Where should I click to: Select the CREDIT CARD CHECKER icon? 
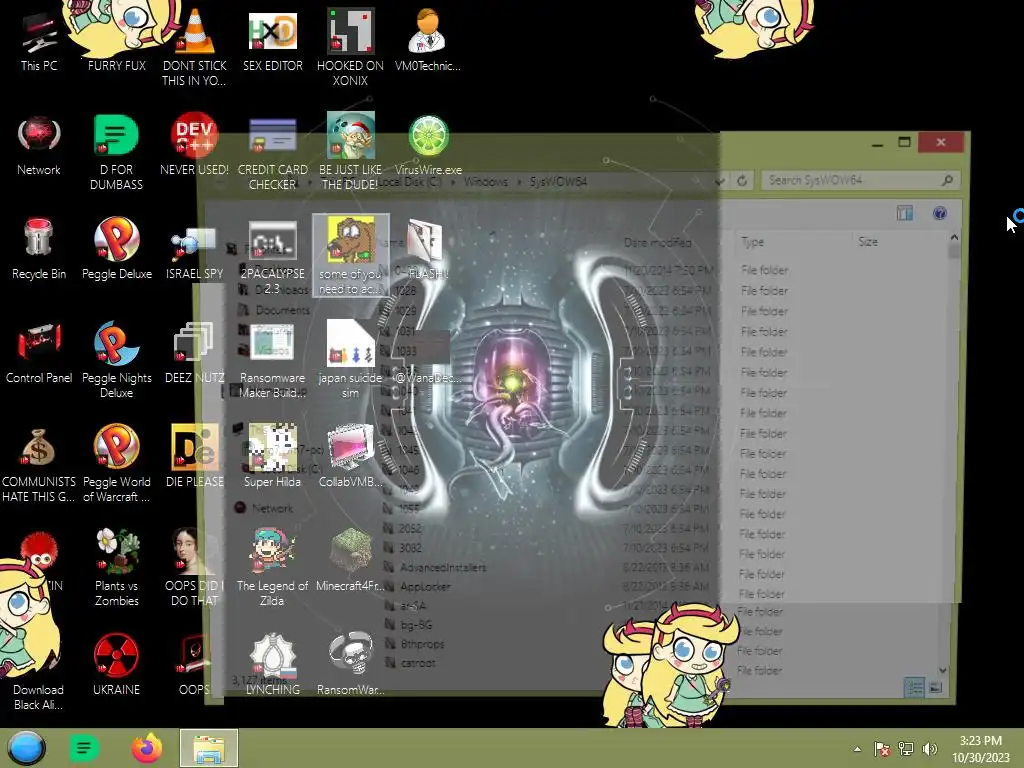click(272, 152)
